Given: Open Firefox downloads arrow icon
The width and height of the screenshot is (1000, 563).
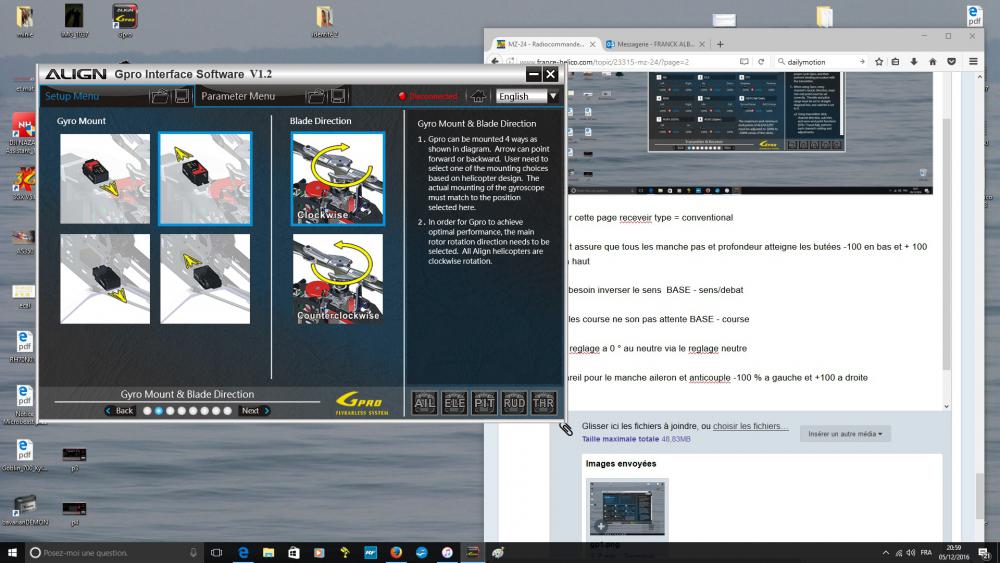Looking at the screenshot, I should pyautogui.click(x=914, y=62).
